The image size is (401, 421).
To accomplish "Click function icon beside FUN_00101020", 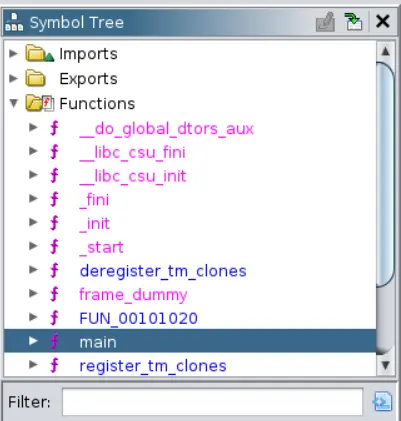I will point(54,318).
